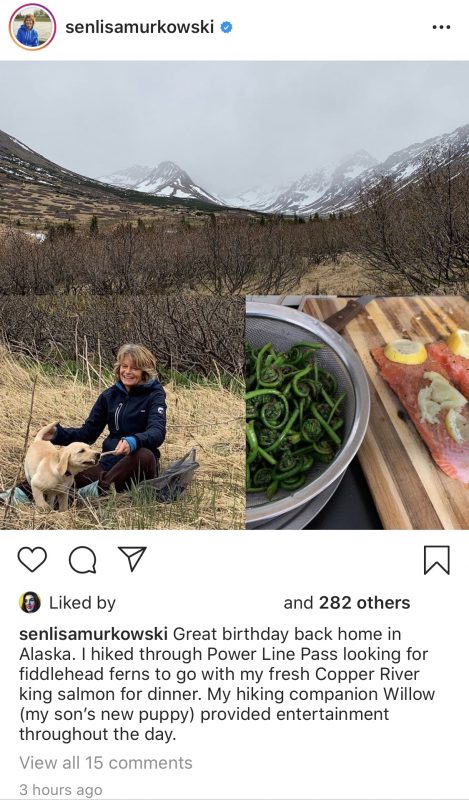Viewport: 469px width, 800px height.
Task: Tap the yellow puppy in the photo
Action: coord(60,465)
